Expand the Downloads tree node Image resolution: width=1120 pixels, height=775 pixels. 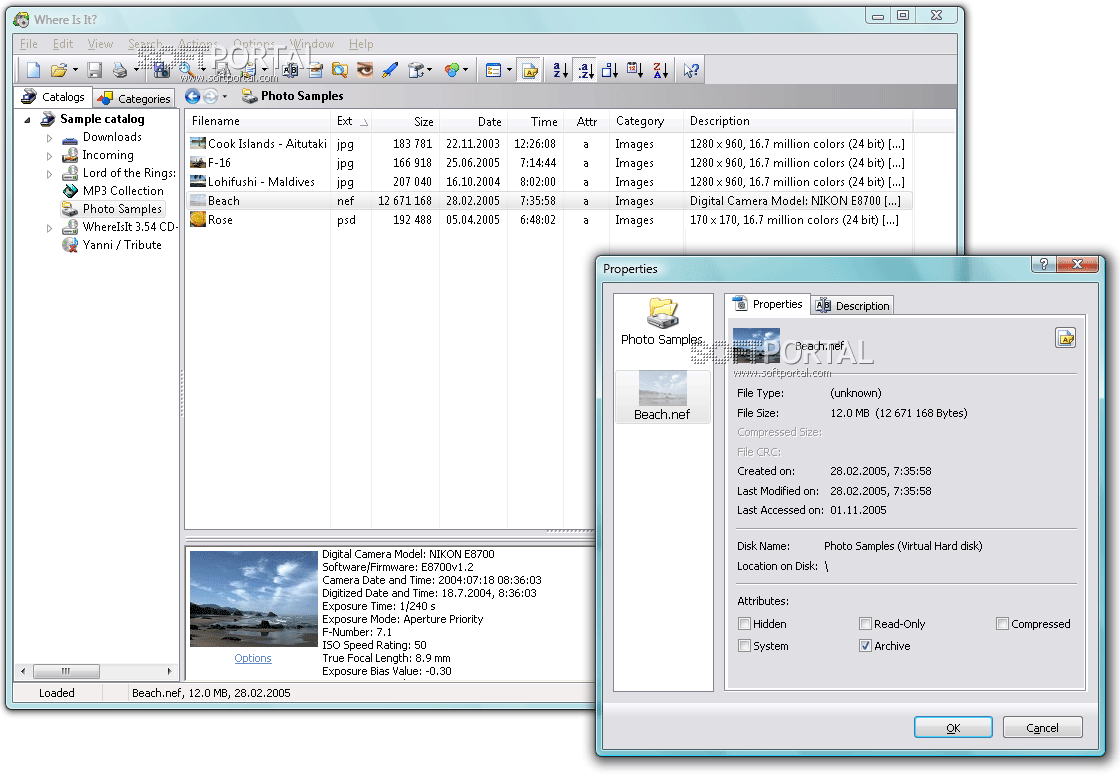point(49,137)
